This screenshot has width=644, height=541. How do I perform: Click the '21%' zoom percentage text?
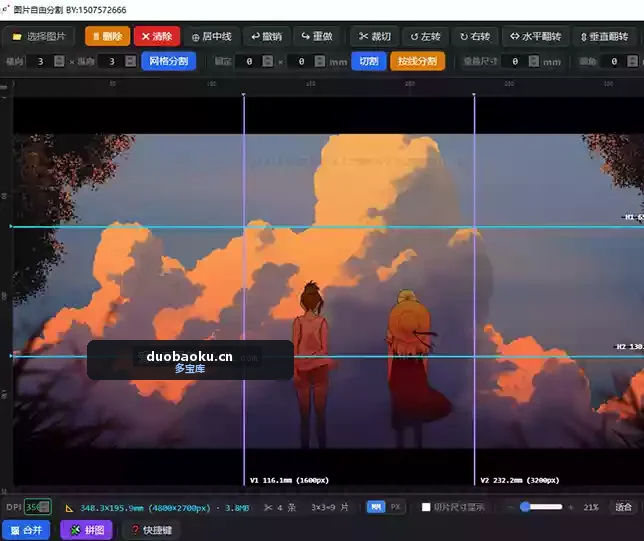[x=591, y=508]
